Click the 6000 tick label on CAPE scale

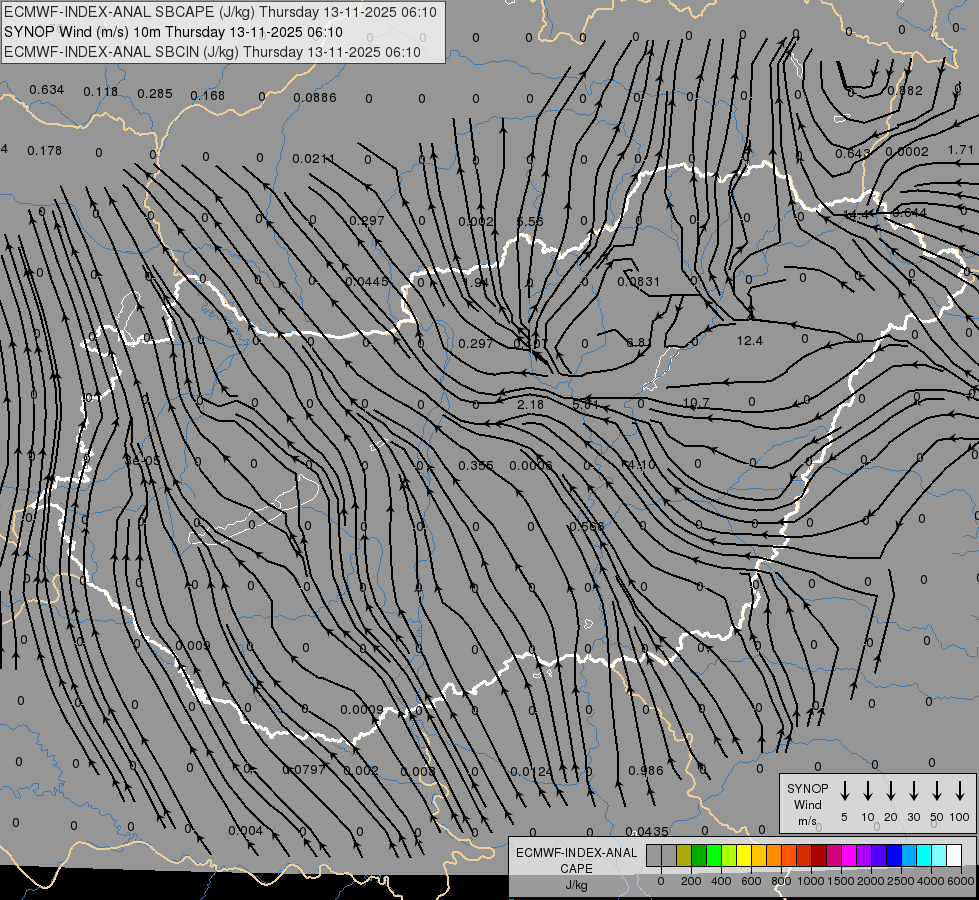(x=960, y=881)
